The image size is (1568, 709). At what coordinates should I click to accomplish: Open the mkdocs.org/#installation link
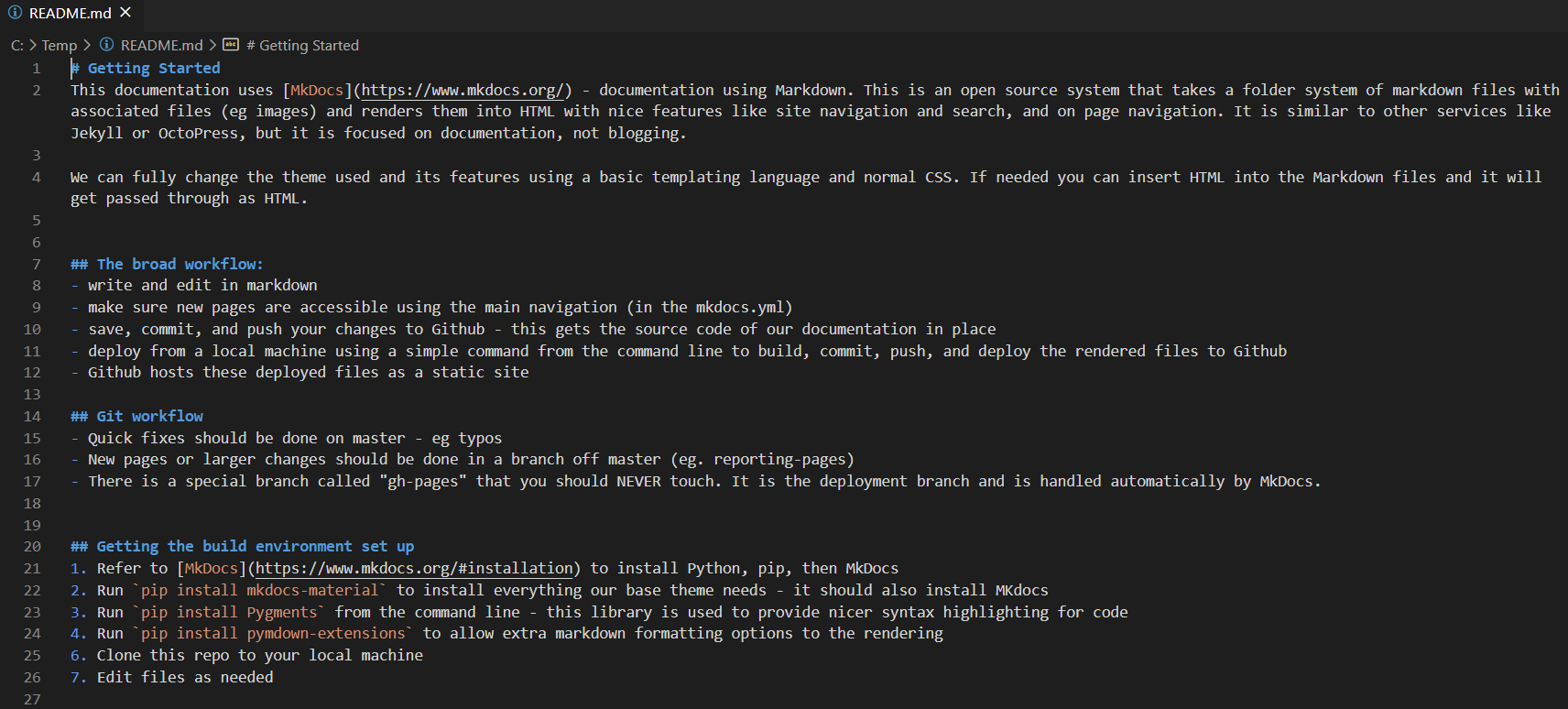coord(414,568)
